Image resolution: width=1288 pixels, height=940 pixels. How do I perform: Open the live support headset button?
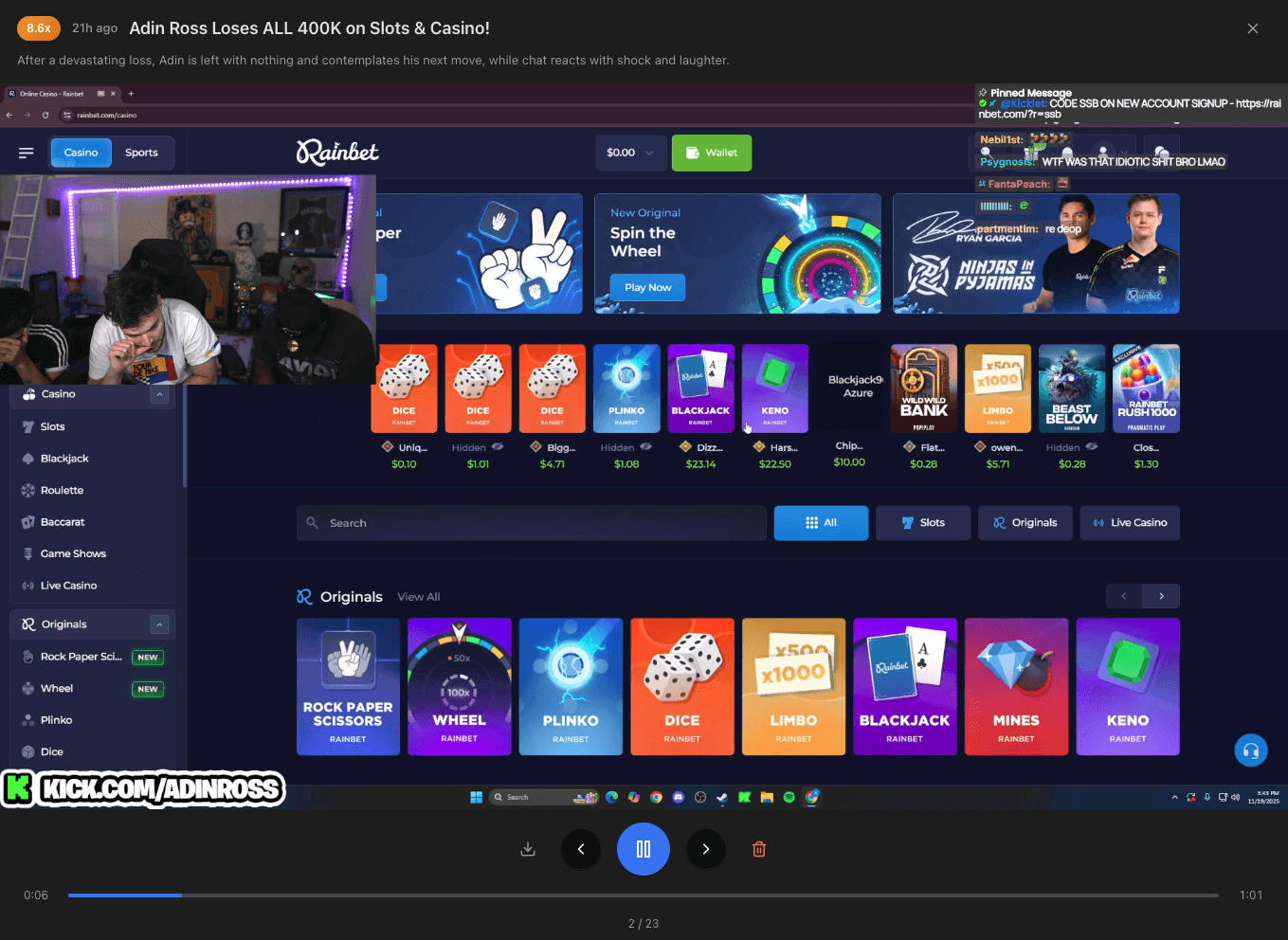pyautogui.click(x=1251, y=750)
